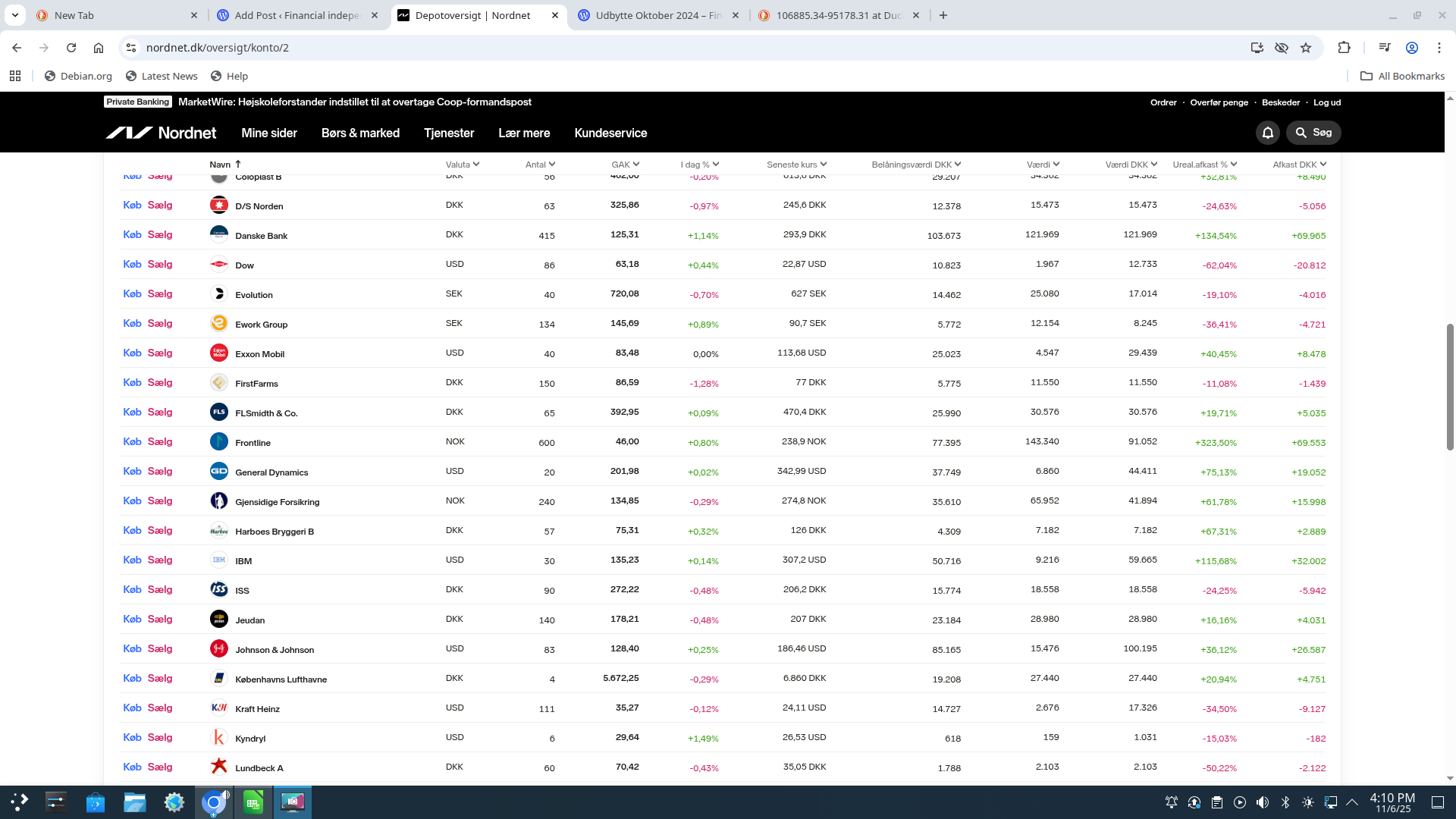The image size is (1456, 819).
Task: Click the General Dynamics logo icon
Action: click(x=219, y=471)
